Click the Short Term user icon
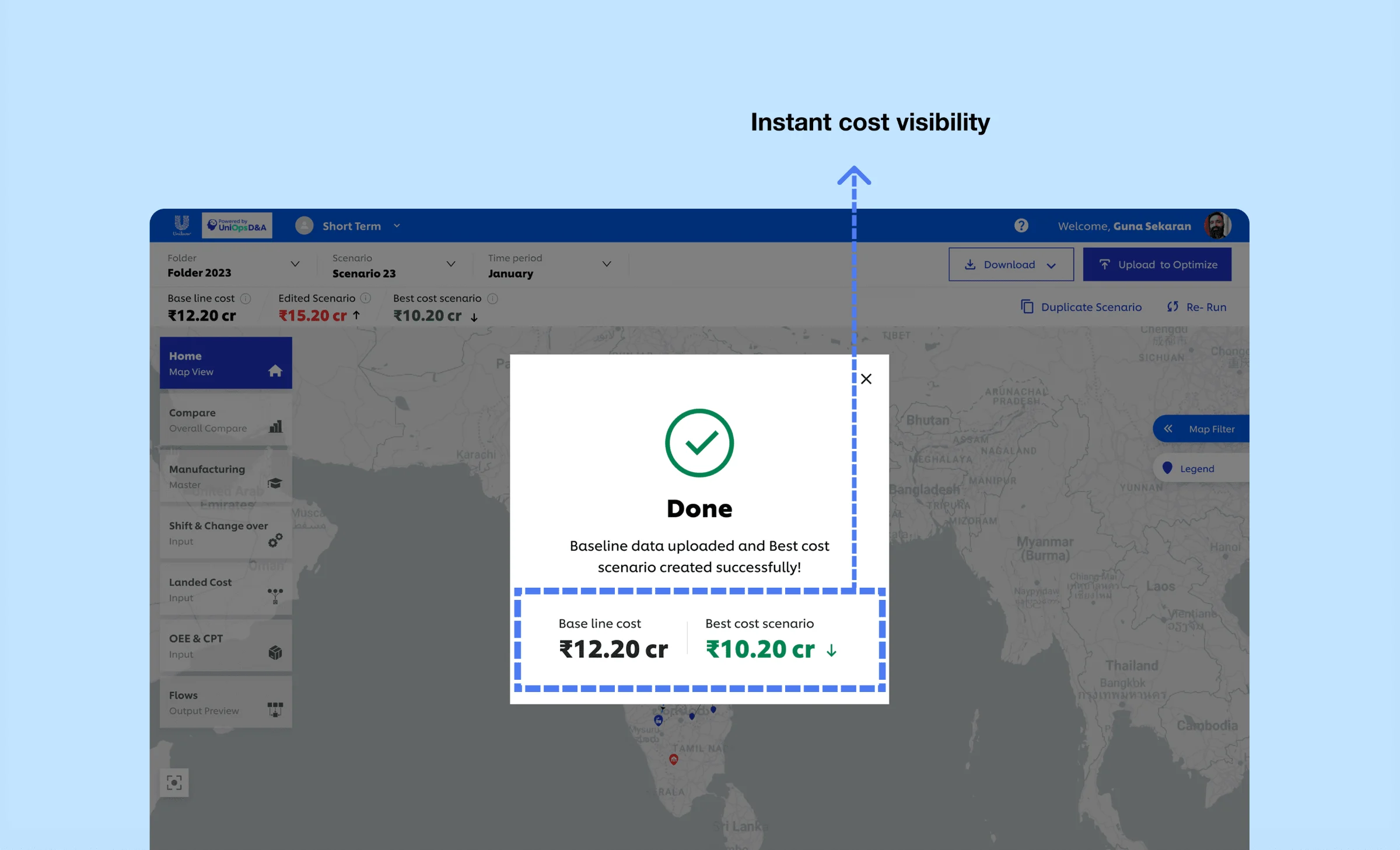 304,226
